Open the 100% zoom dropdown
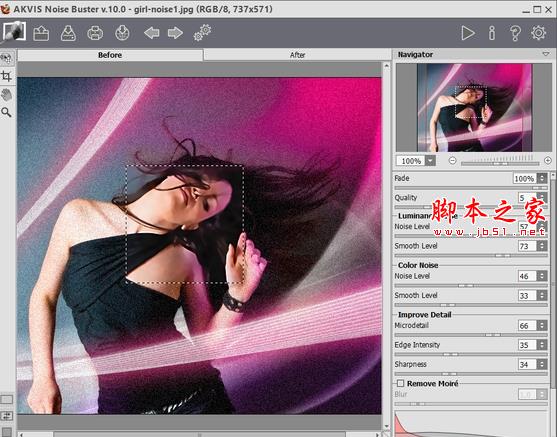This screenshot has height=437, width=557. (x=430, y=161)
